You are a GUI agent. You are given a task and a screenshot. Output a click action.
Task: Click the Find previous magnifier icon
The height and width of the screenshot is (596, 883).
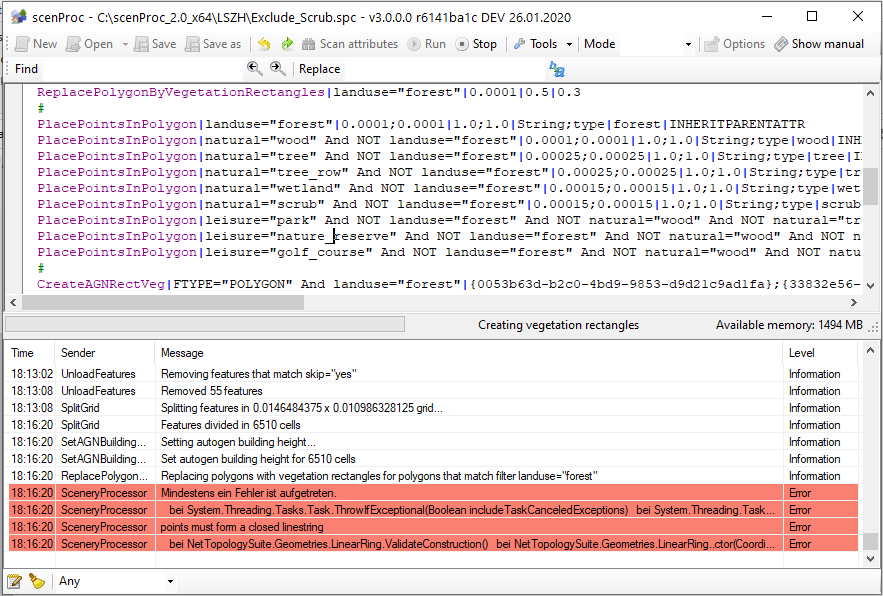click(255, 69)
